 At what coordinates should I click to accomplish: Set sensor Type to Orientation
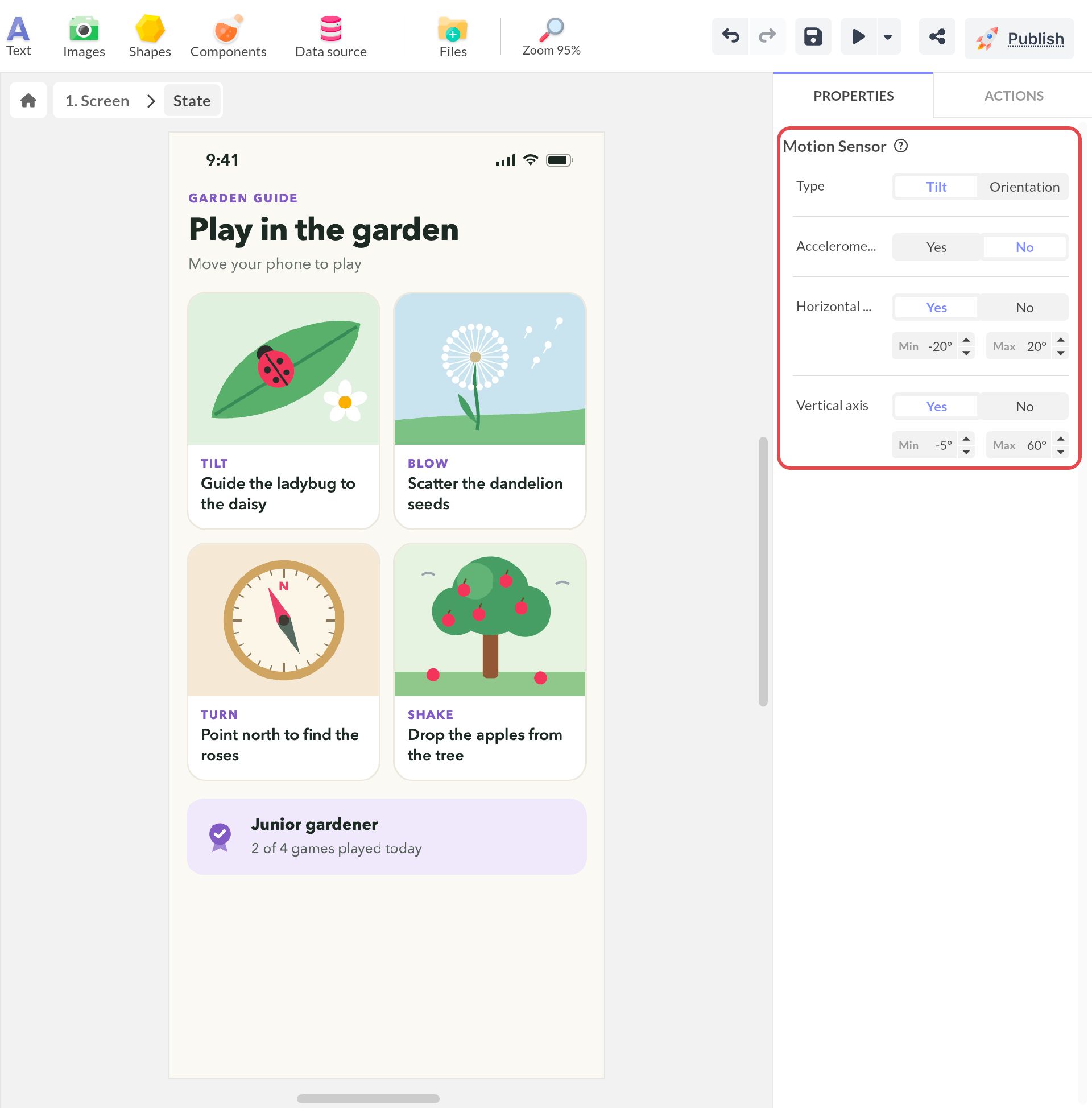[1024, 187]
